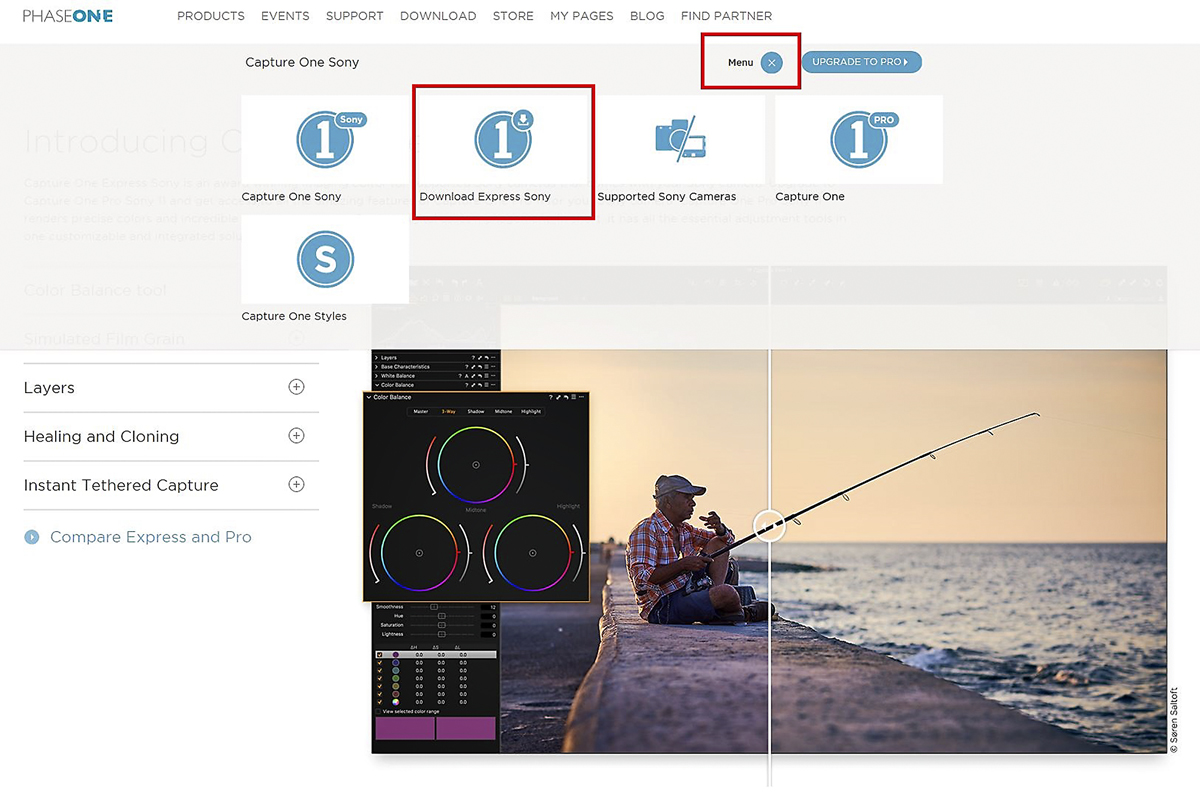Switch to the Master tab in Color Balance
This screenshot has width=1200, height=806.
pos(421,411)
